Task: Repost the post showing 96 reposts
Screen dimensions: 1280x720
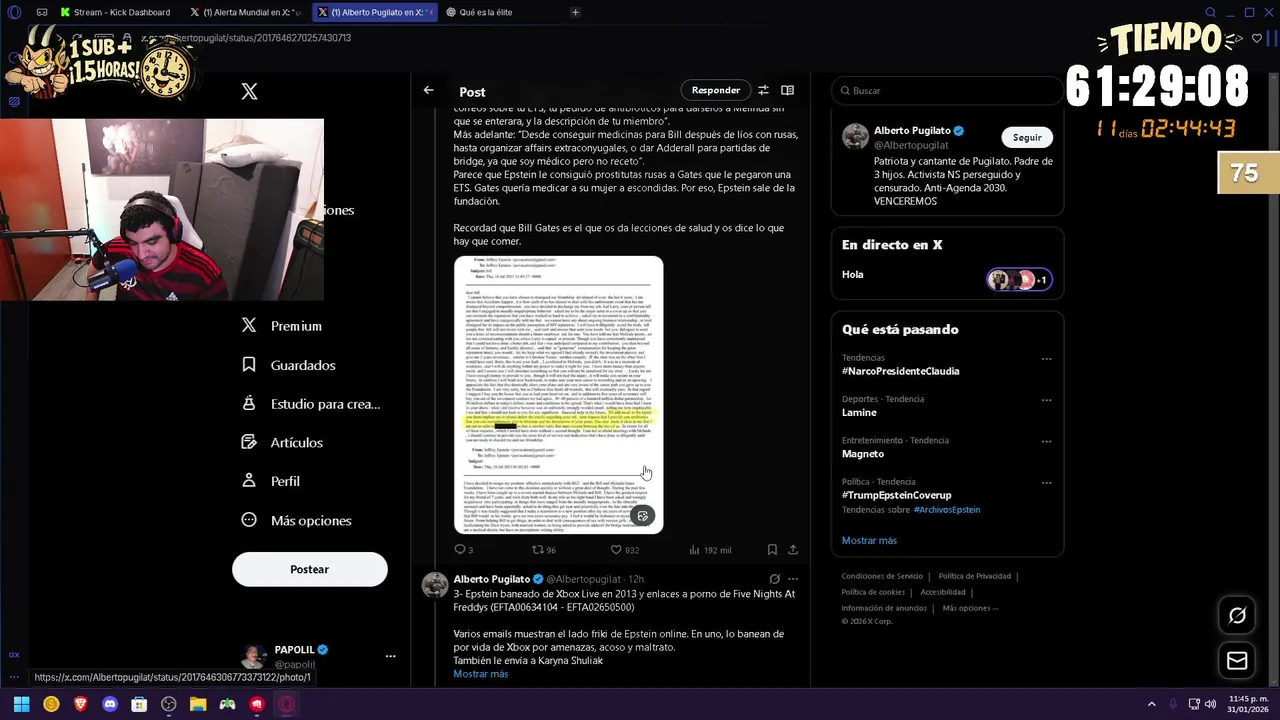Action: pyautogui.click(x=543, y=549)
